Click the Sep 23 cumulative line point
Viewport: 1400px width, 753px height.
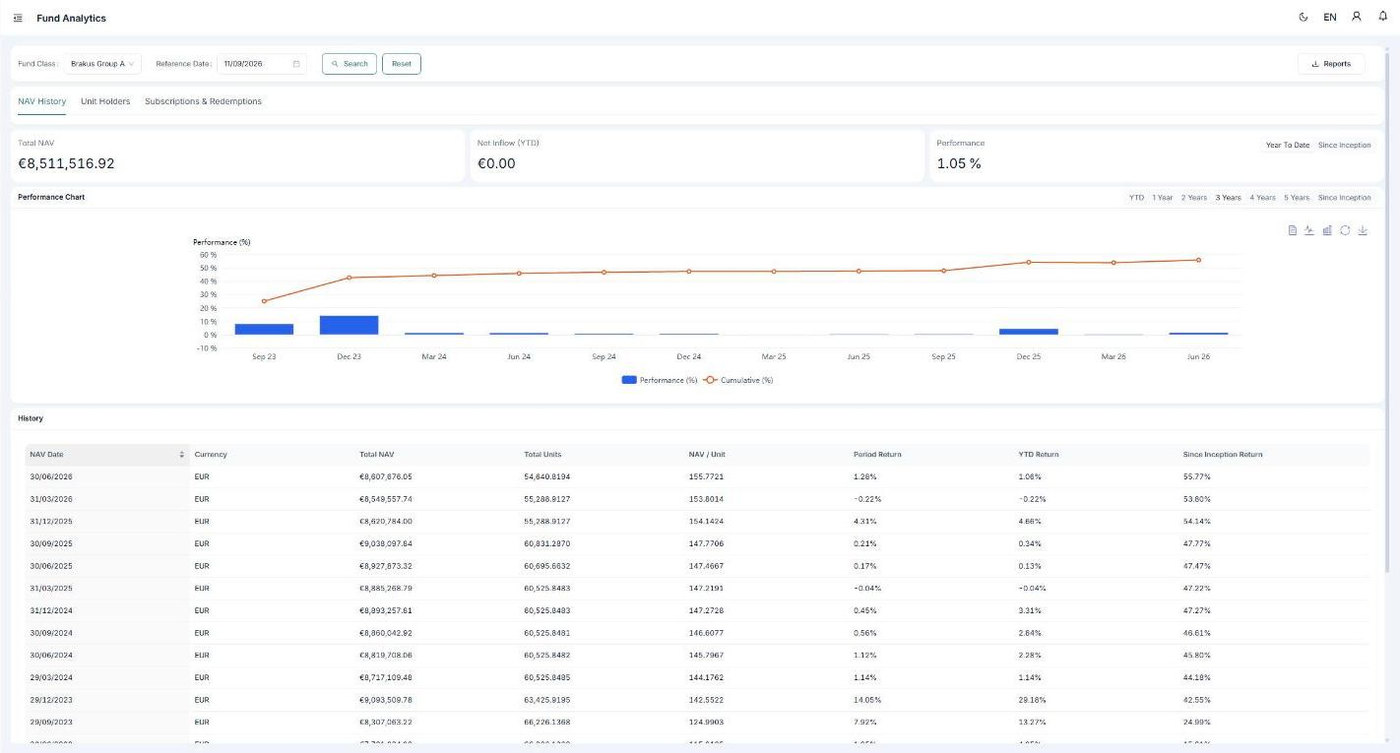264,301
